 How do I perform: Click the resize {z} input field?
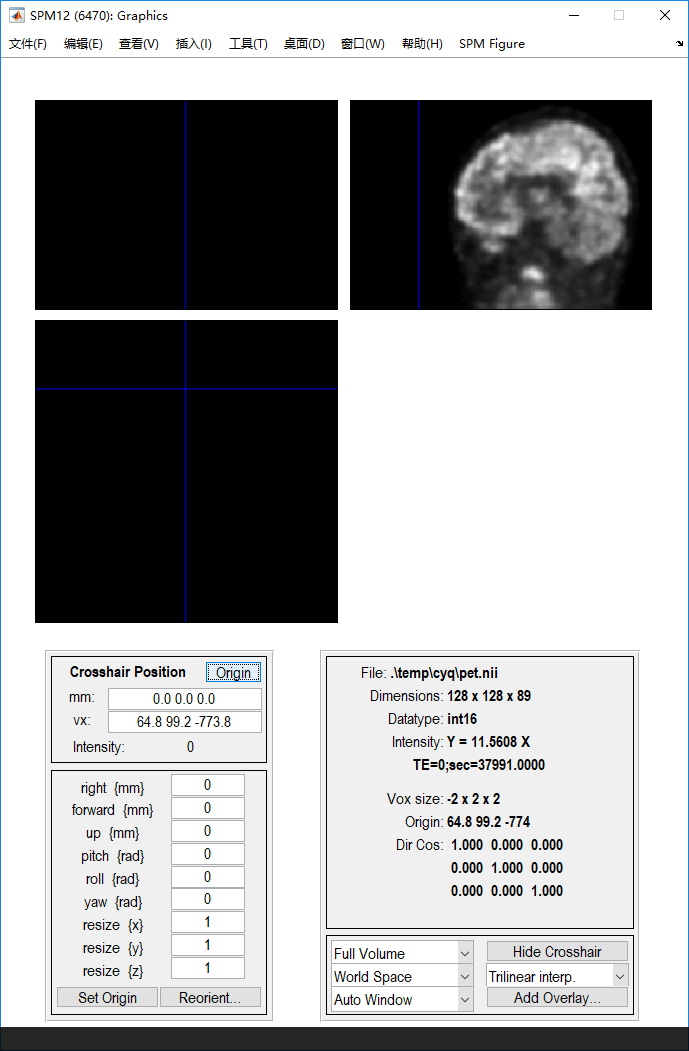coord(208,968)
